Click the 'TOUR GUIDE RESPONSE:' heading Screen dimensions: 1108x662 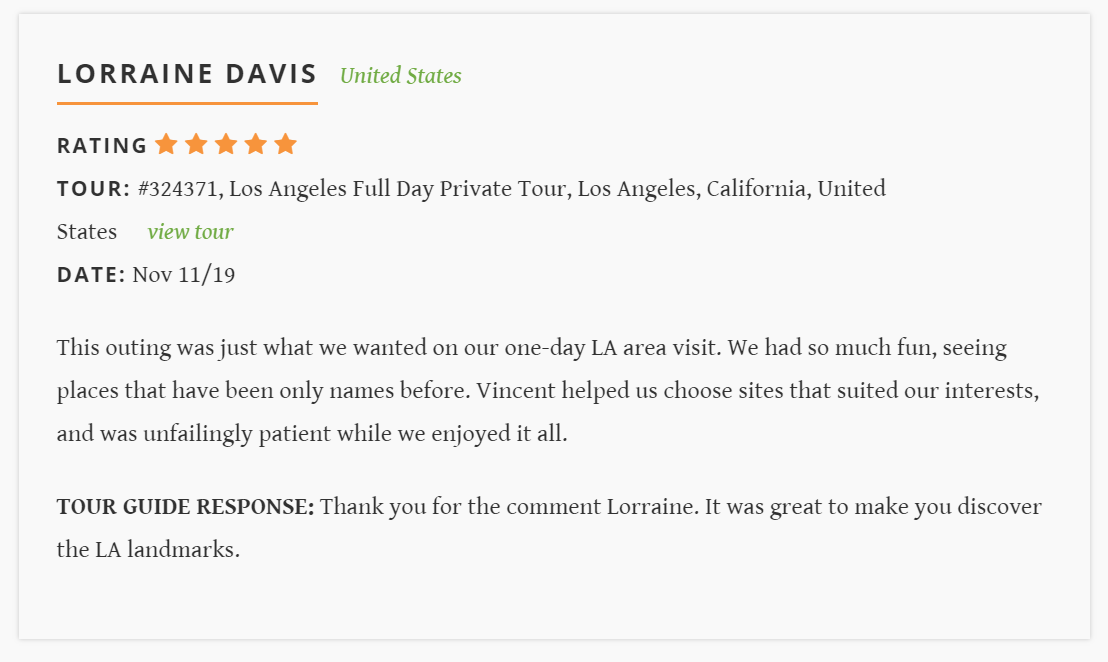186,507
